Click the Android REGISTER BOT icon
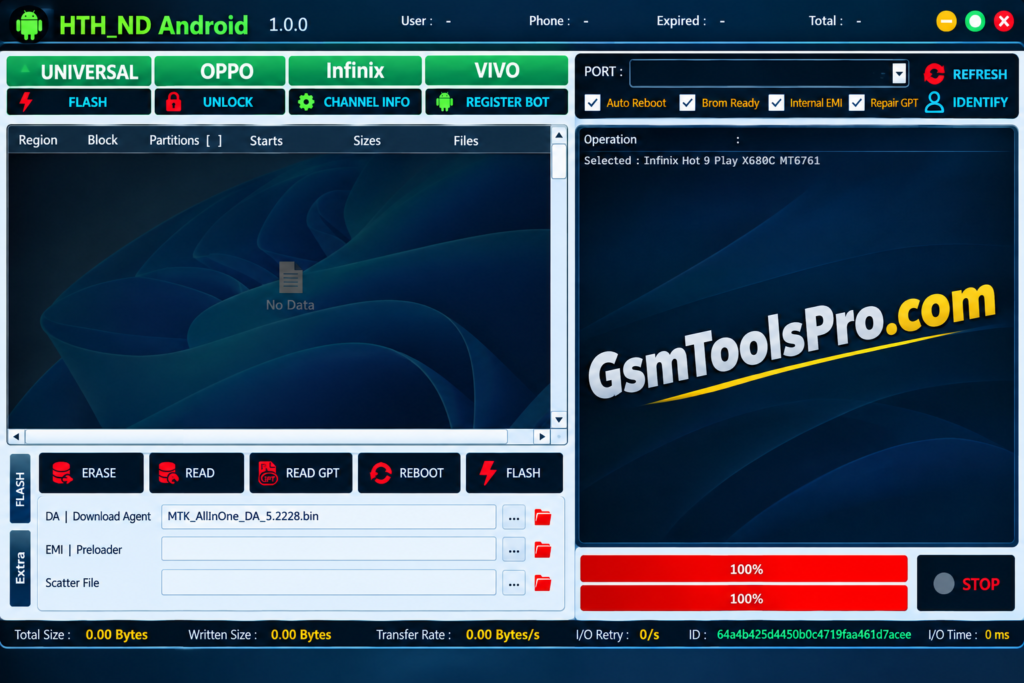Screen dimensions: 1024x683 445,102
